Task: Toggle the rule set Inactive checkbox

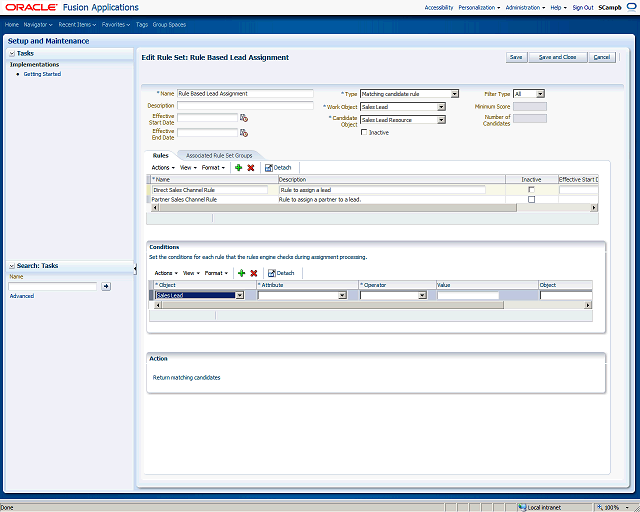Action: [364, 132]
